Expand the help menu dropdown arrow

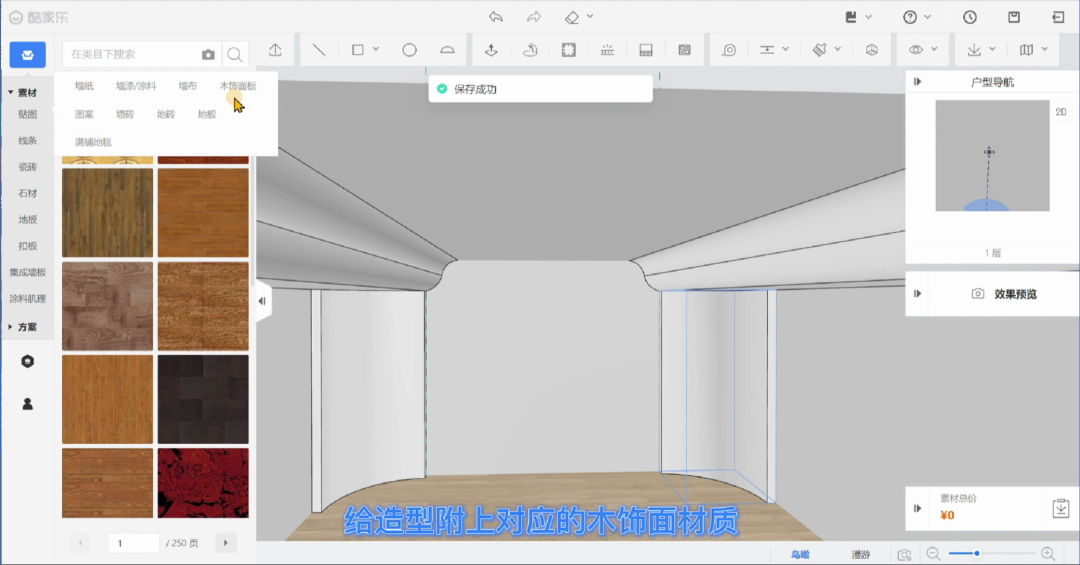(928, 17)
